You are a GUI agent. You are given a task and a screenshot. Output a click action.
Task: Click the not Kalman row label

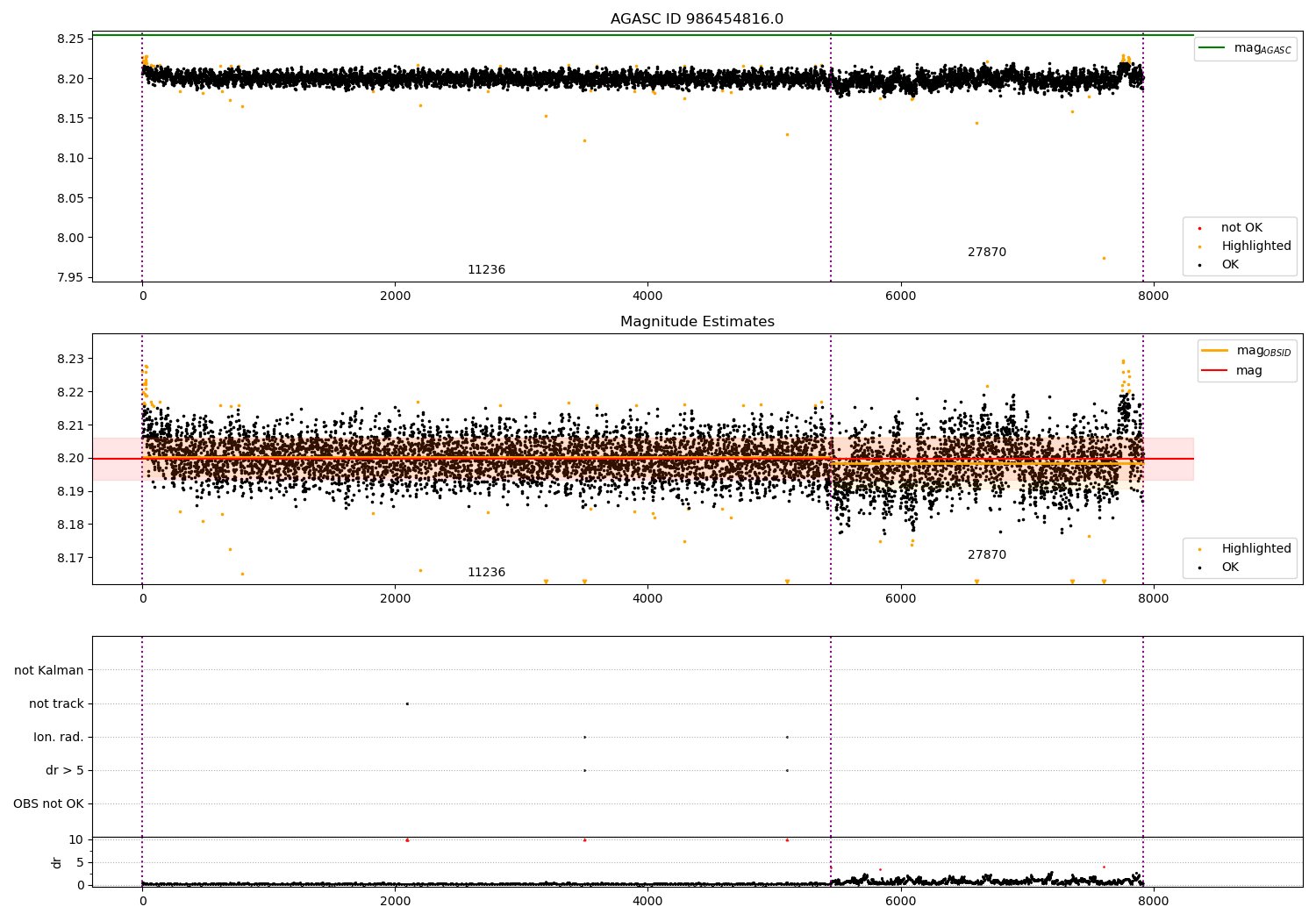pyautogui.click(x=49, y=670)
